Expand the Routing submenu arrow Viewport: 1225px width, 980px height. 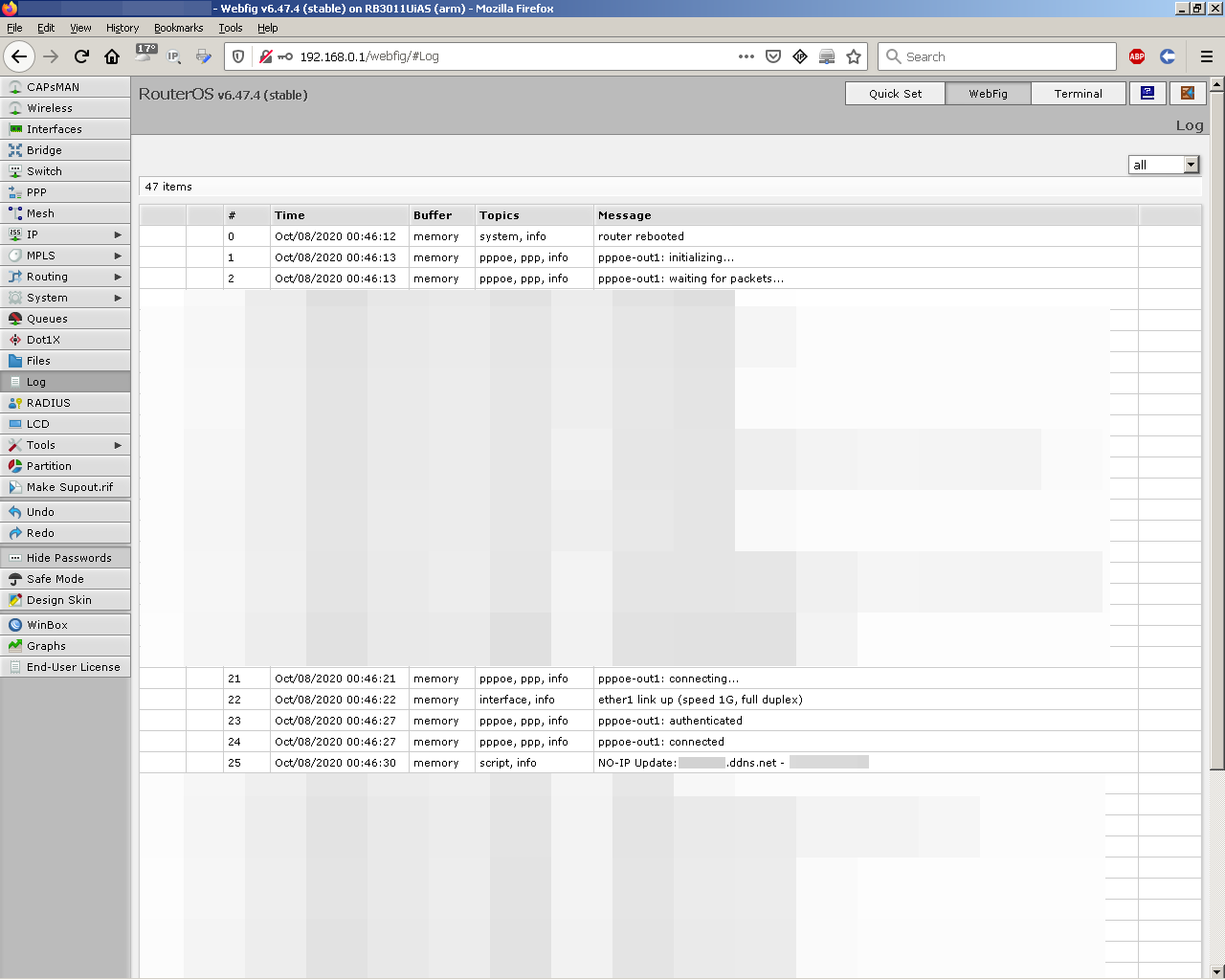pos(118,277)
